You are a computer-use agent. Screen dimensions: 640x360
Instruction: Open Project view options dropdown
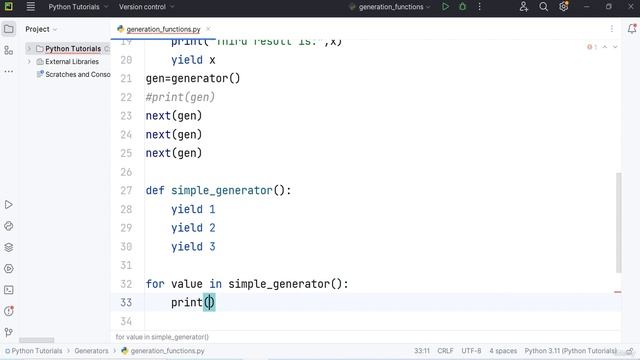41,29
